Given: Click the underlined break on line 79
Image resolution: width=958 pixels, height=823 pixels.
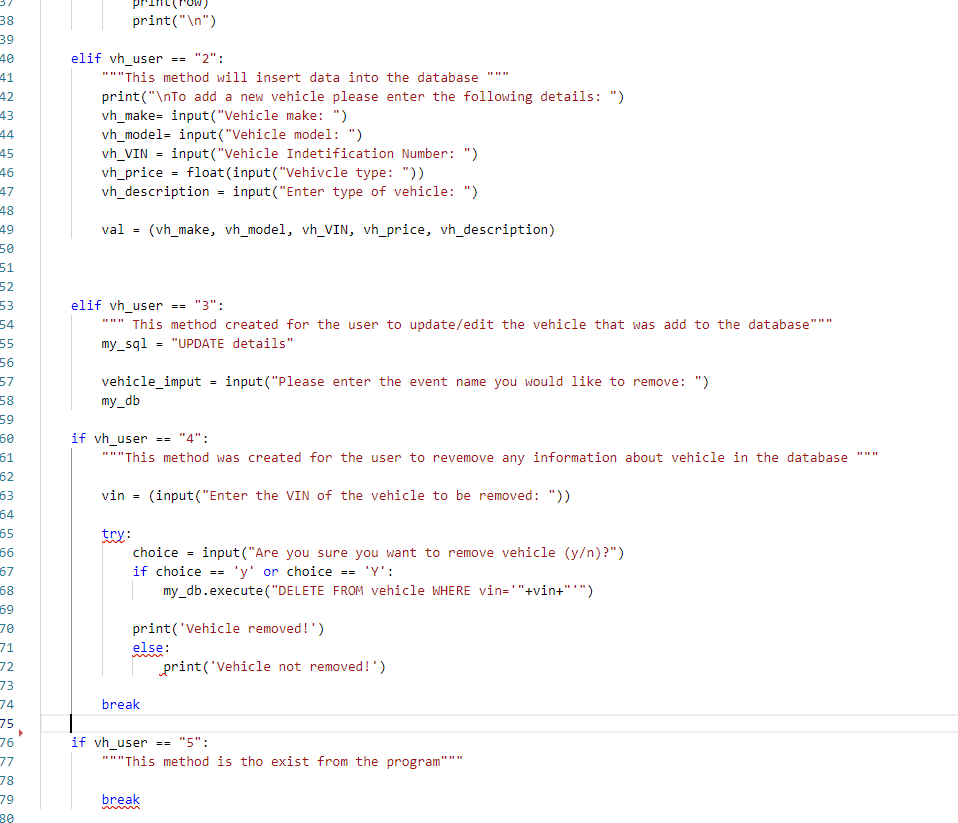Looking at the screenshot, I should coord(121,800).
